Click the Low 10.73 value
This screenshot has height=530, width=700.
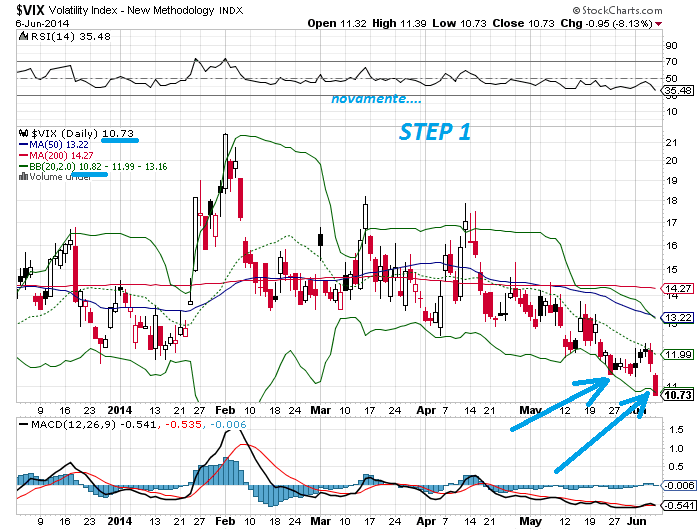point(459,23)
